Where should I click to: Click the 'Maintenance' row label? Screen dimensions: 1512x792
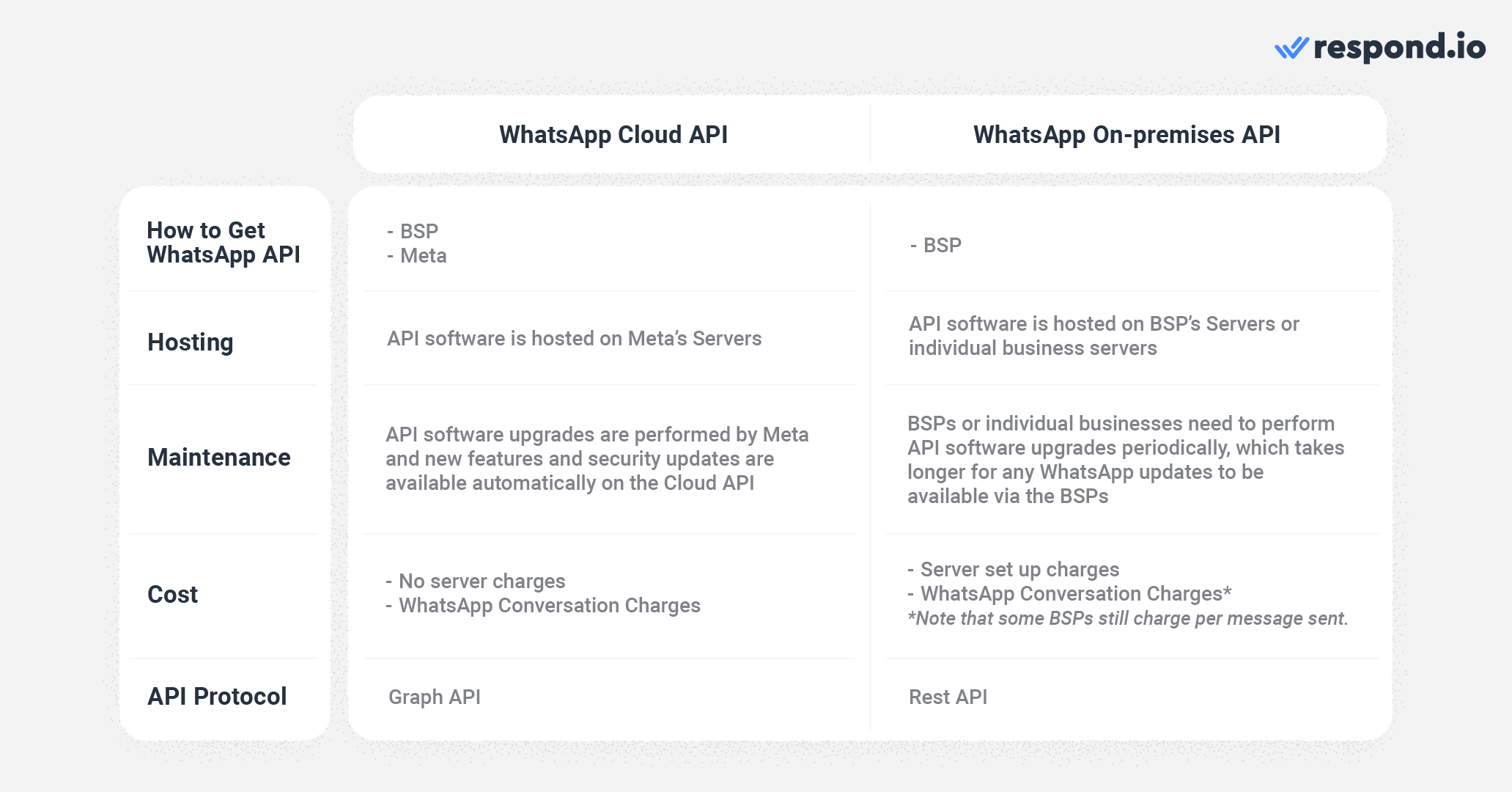click(x=219, y=458)
